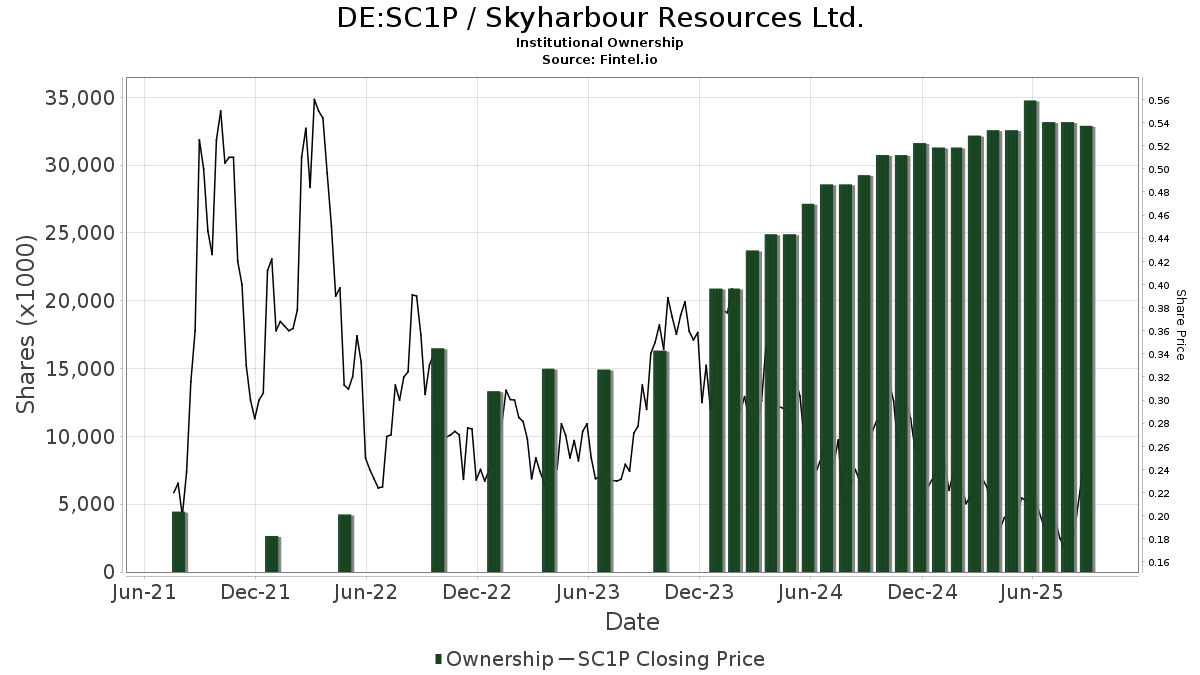
Task: Click the Jun-21 date label
Action: [145, 592]
